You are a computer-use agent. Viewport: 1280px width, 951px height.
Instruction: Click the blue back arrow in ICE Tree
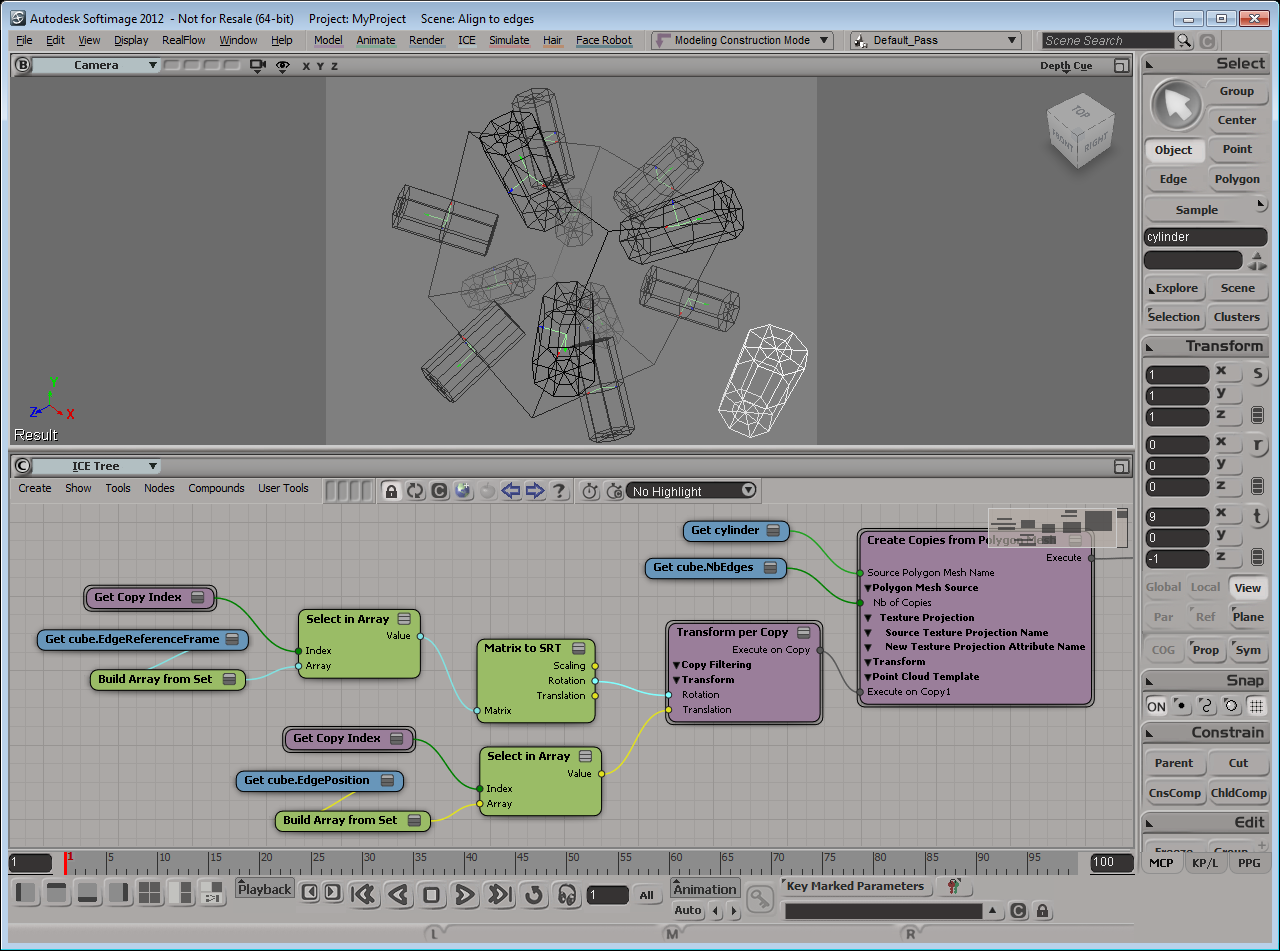[511, 491]
